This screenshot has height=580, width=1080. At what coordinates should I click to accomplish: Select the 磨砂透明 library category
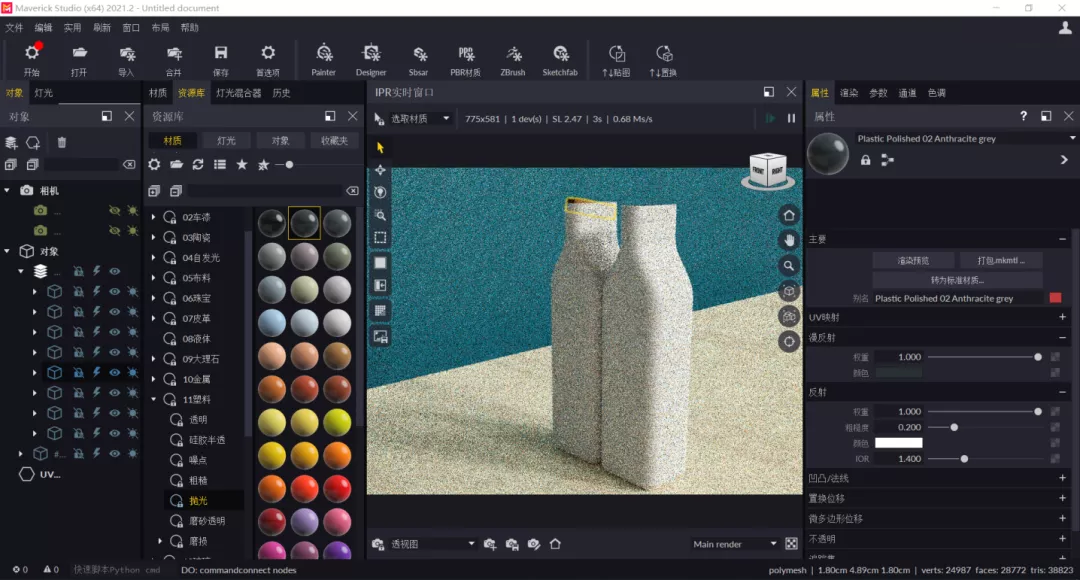(207, 521)
